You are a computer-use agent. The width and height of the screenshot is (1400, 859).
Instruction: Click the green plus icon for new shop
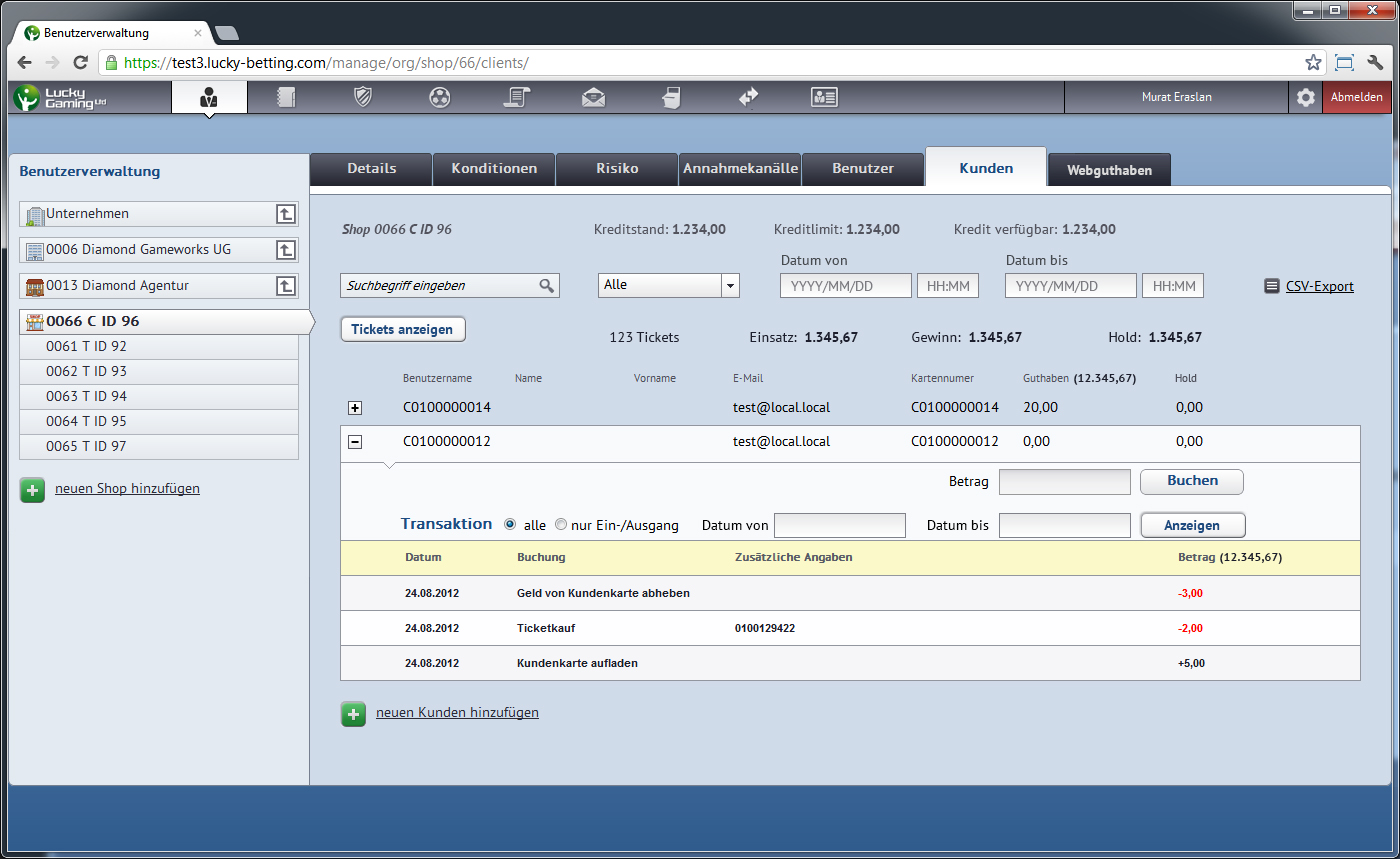(32, 490)
